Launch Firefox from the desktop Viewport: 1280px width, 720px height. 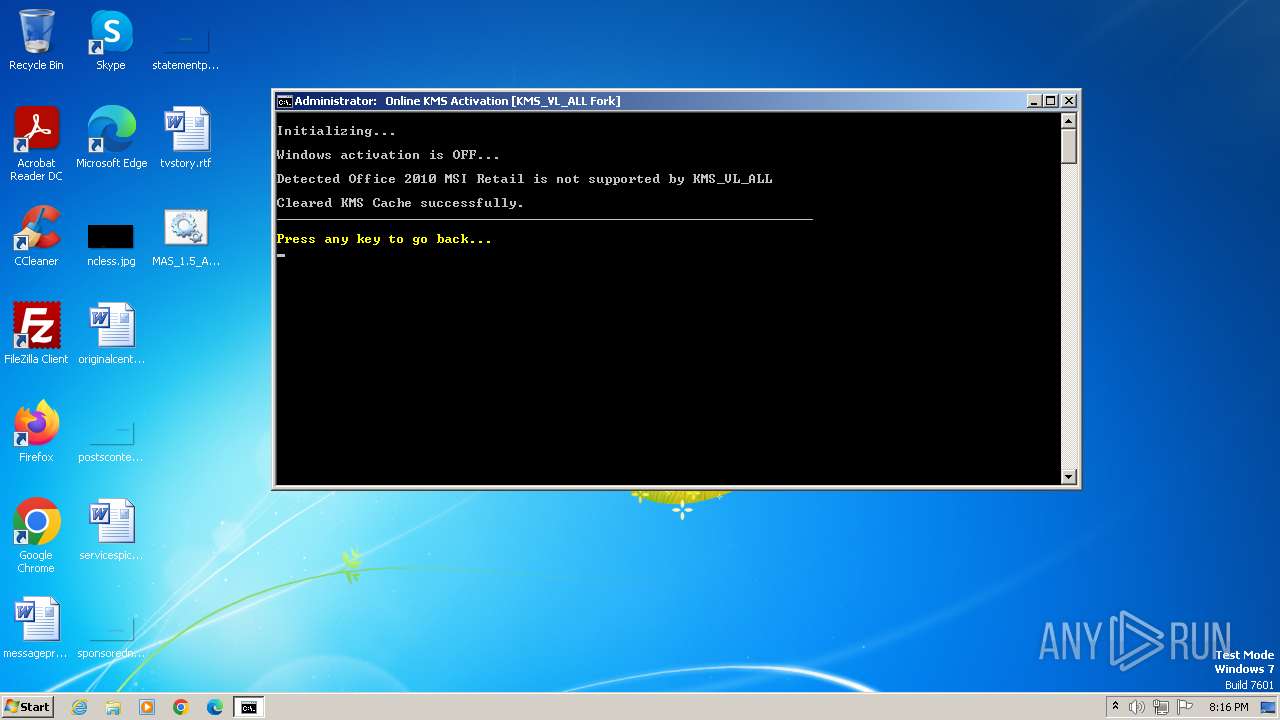click(x=36, y=431)
